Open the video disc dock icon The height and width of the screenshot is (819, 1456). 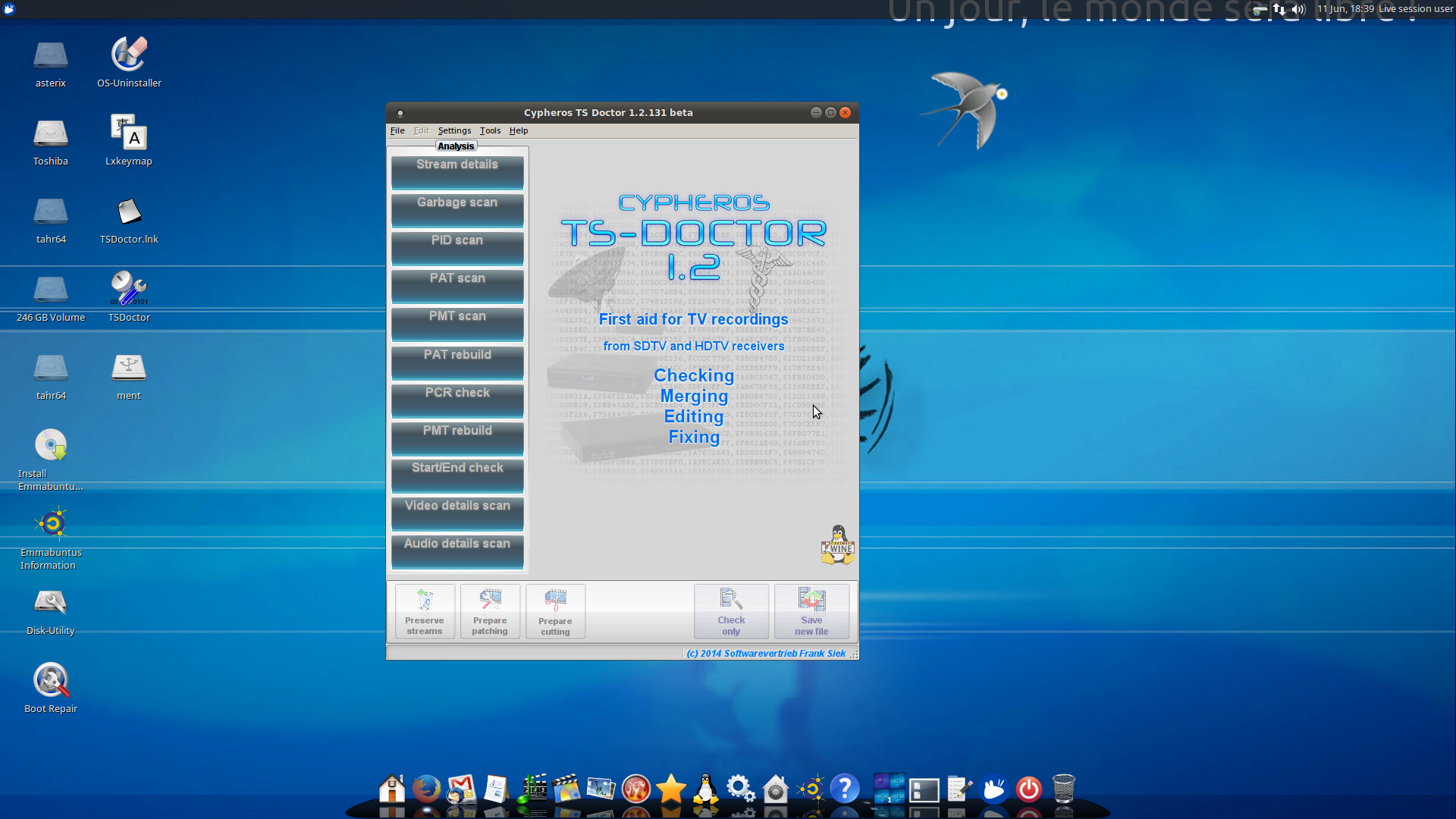[x=566, y=789]
